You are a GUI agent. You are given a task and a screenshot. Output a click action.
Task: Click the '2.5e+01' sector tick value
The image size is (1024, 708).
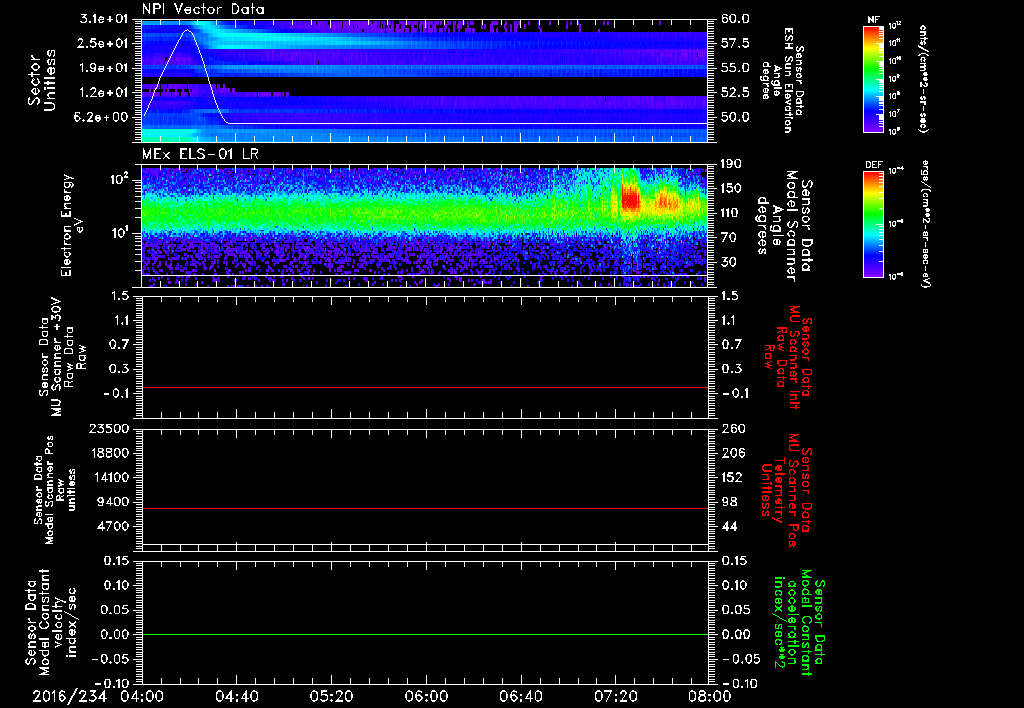(104, 43)
